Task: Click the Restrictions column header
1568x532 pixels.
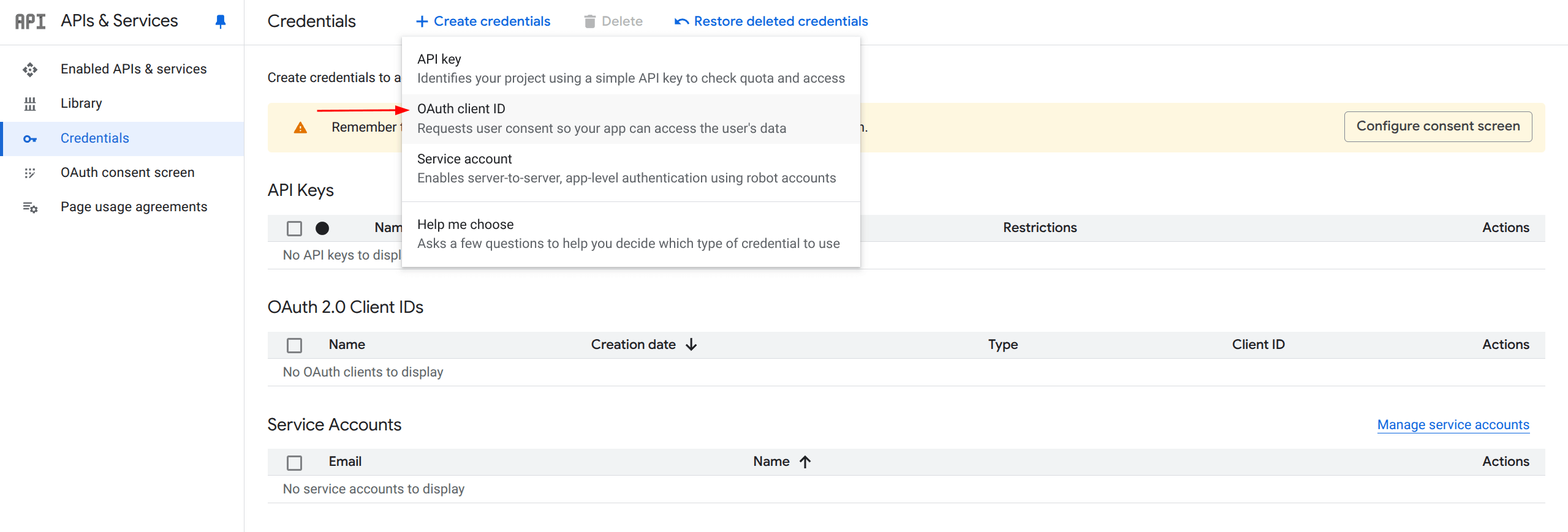Action: [1040, 228]
